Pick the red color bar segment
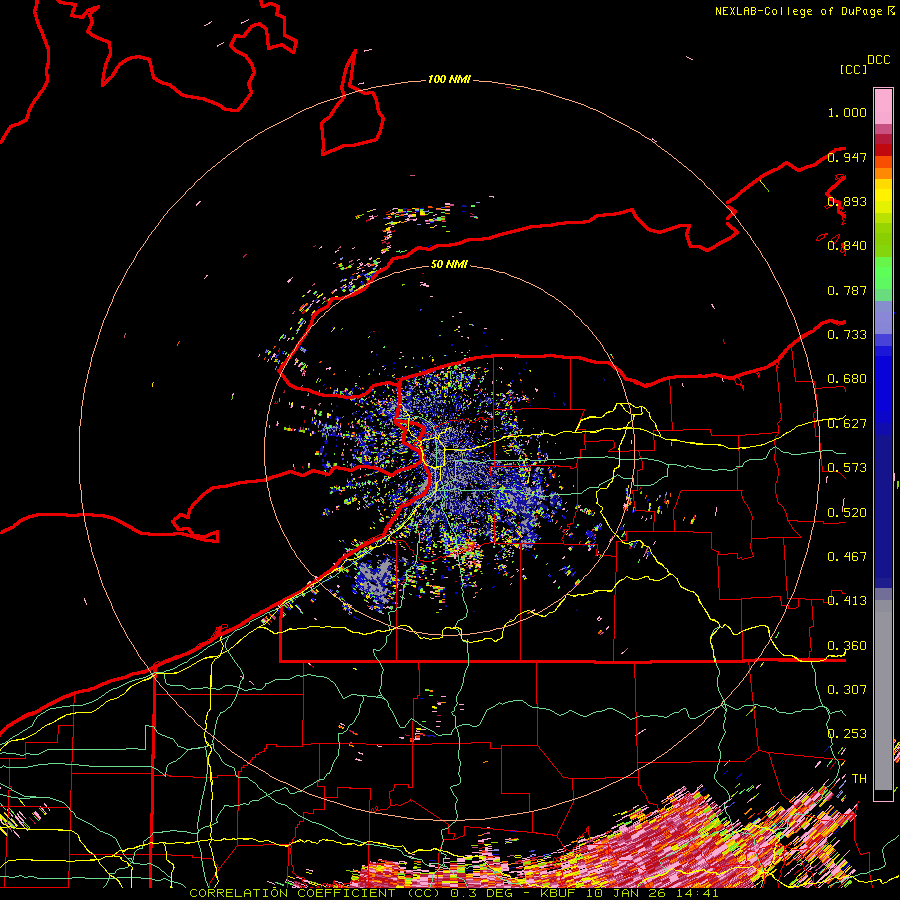900x900 pixels. [x=883, y=150]
